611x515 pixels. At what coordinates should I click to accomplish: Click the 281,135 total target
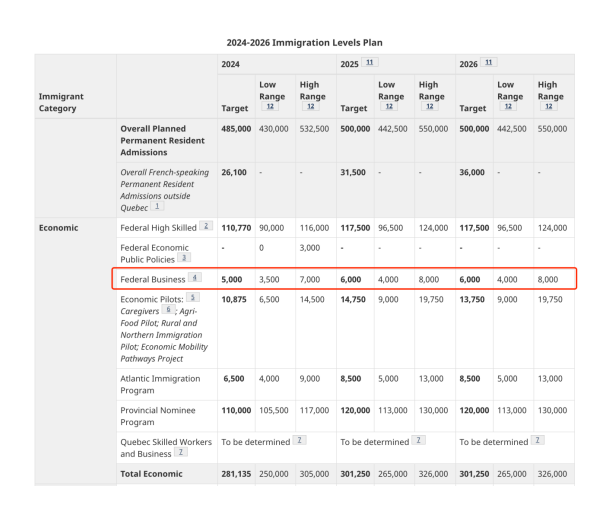pyautogui.click(x=236, y=474)
